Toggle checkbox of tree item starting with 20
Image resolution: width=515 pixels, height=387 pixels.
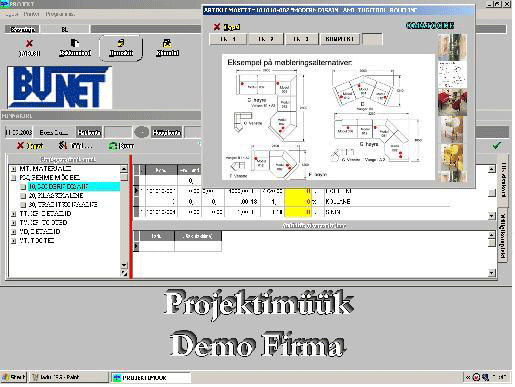23,196
